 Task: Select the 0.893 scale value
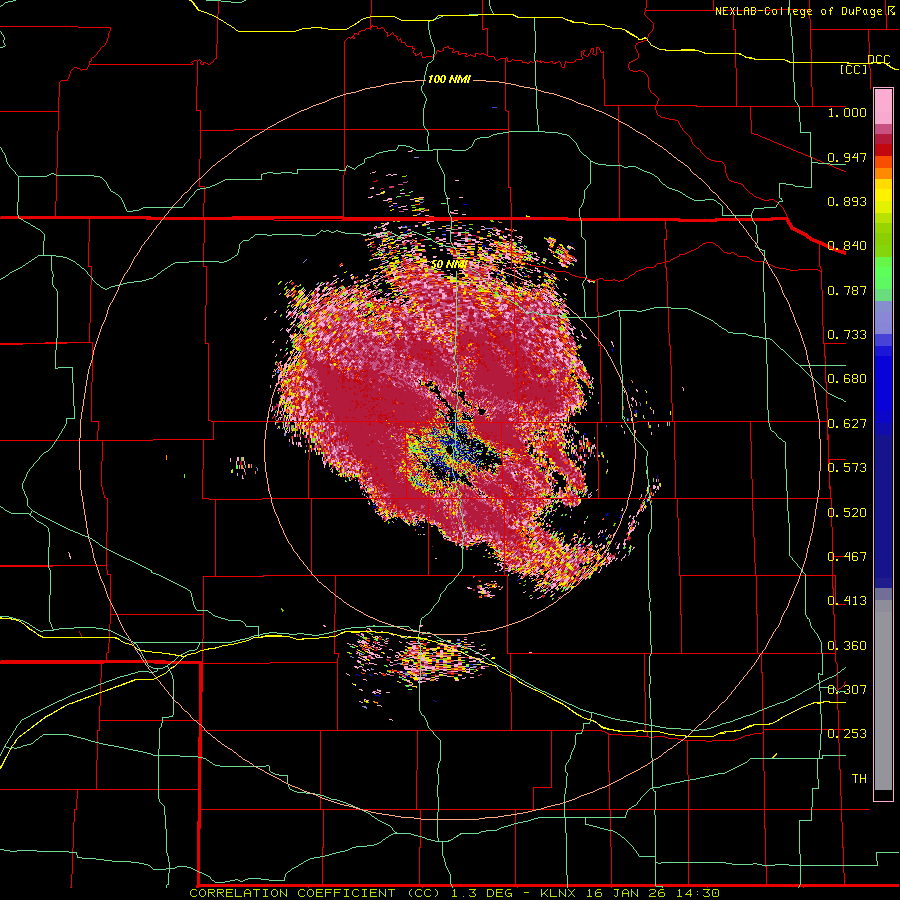tap(847, 201)
